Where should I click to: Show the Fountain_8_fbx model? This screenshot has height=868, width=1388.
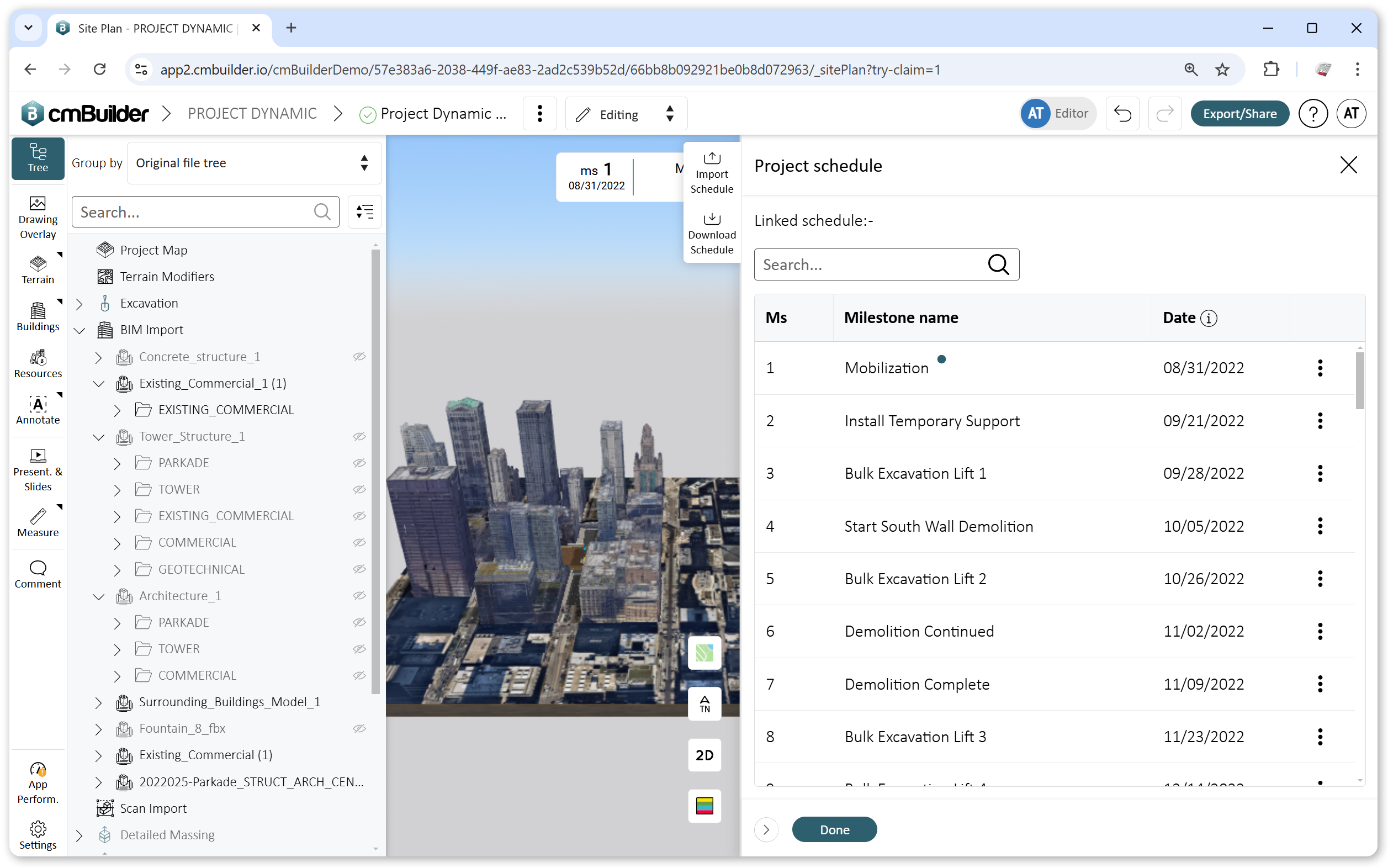click(359, 728)
